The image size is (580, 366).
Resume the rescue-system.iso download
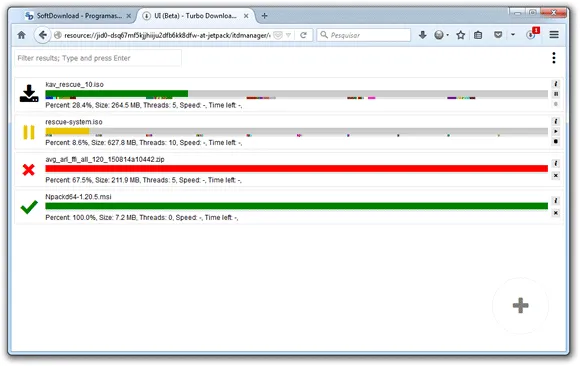click(555, 131)
